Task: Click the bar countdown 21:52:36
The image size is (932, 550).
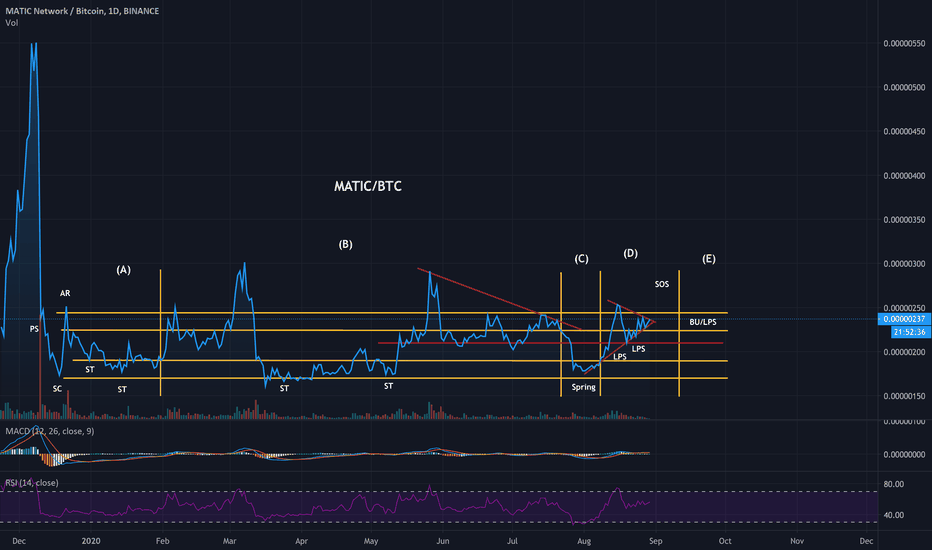Action: pos(910,332)
